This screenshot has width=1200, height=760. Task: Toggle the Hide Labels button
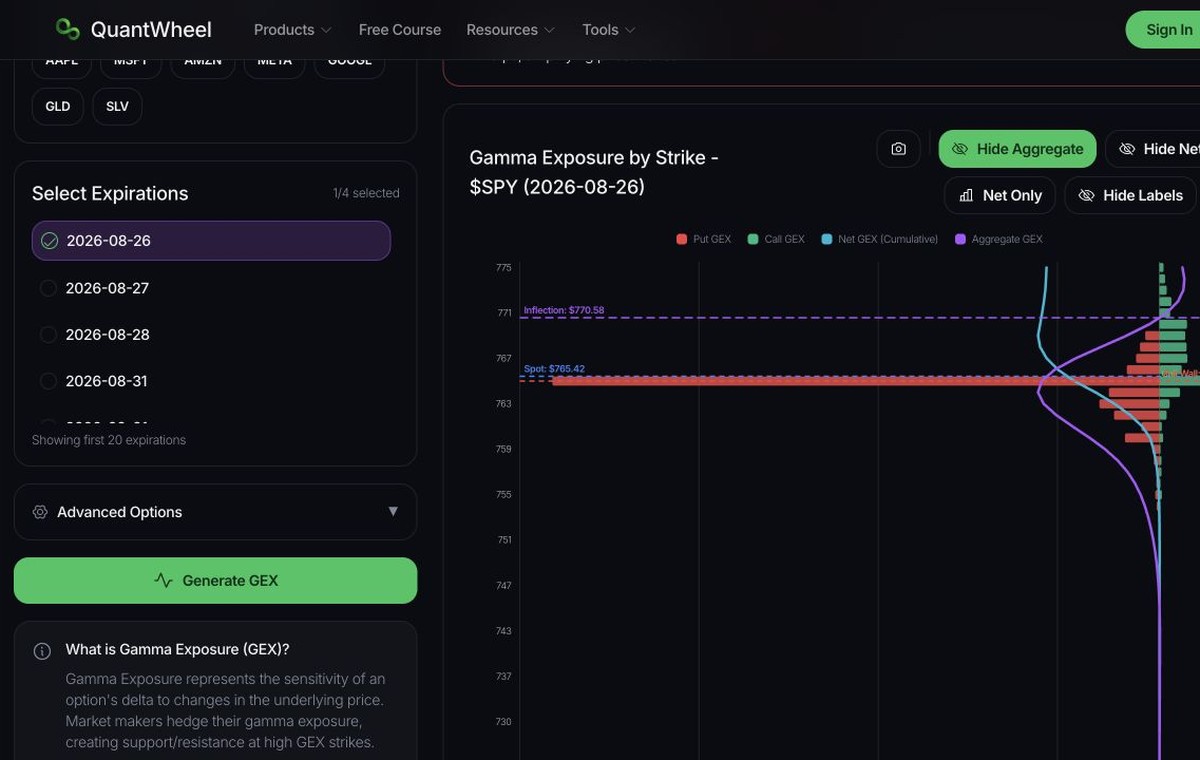(x=1130, y=195)
